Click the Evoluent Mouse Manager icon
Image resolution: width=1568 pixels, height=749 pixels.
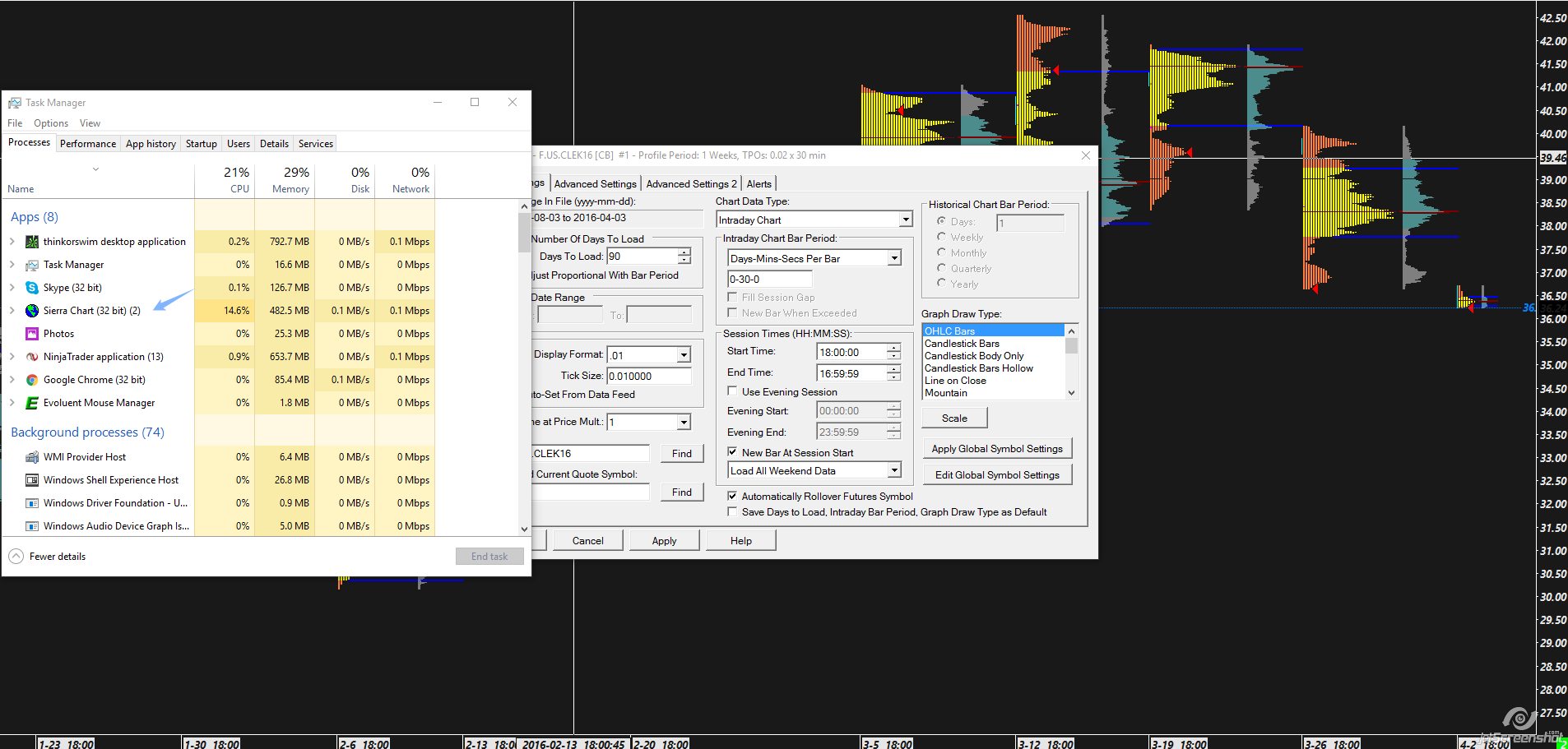(32, 403)
